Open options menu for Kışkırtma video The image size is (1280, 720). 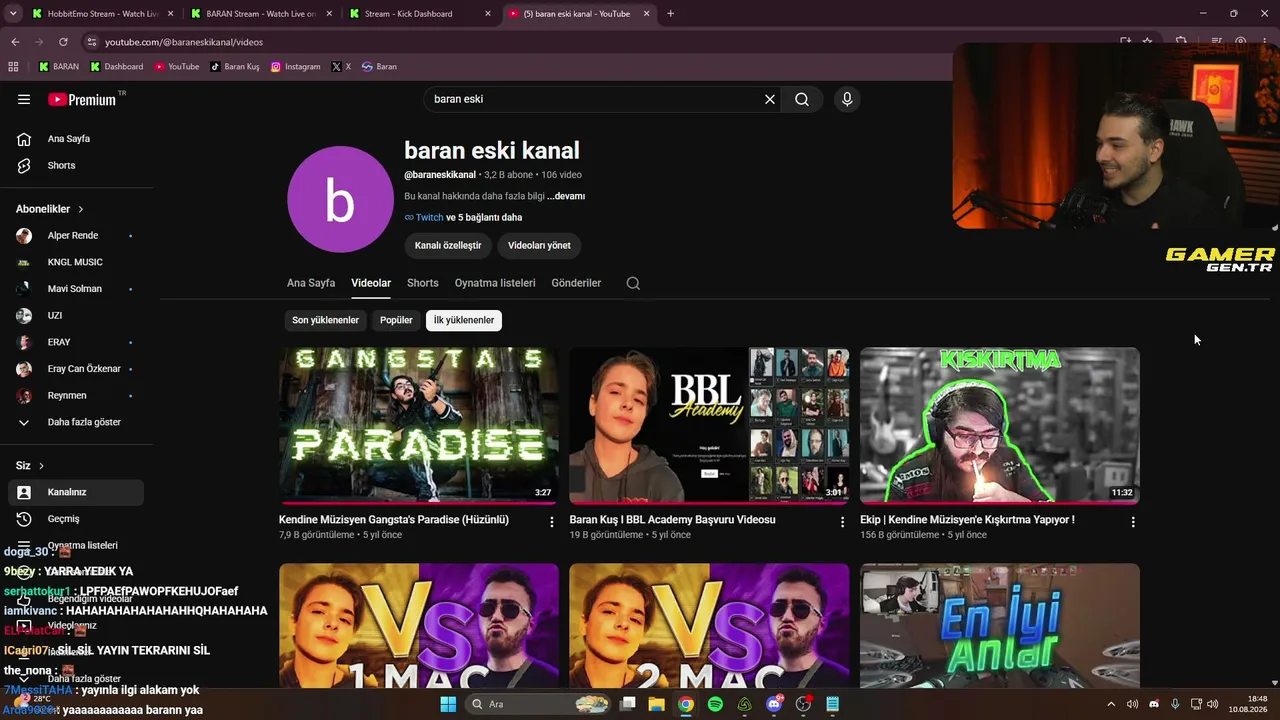pyautogui.click(x=1133, y=522)
